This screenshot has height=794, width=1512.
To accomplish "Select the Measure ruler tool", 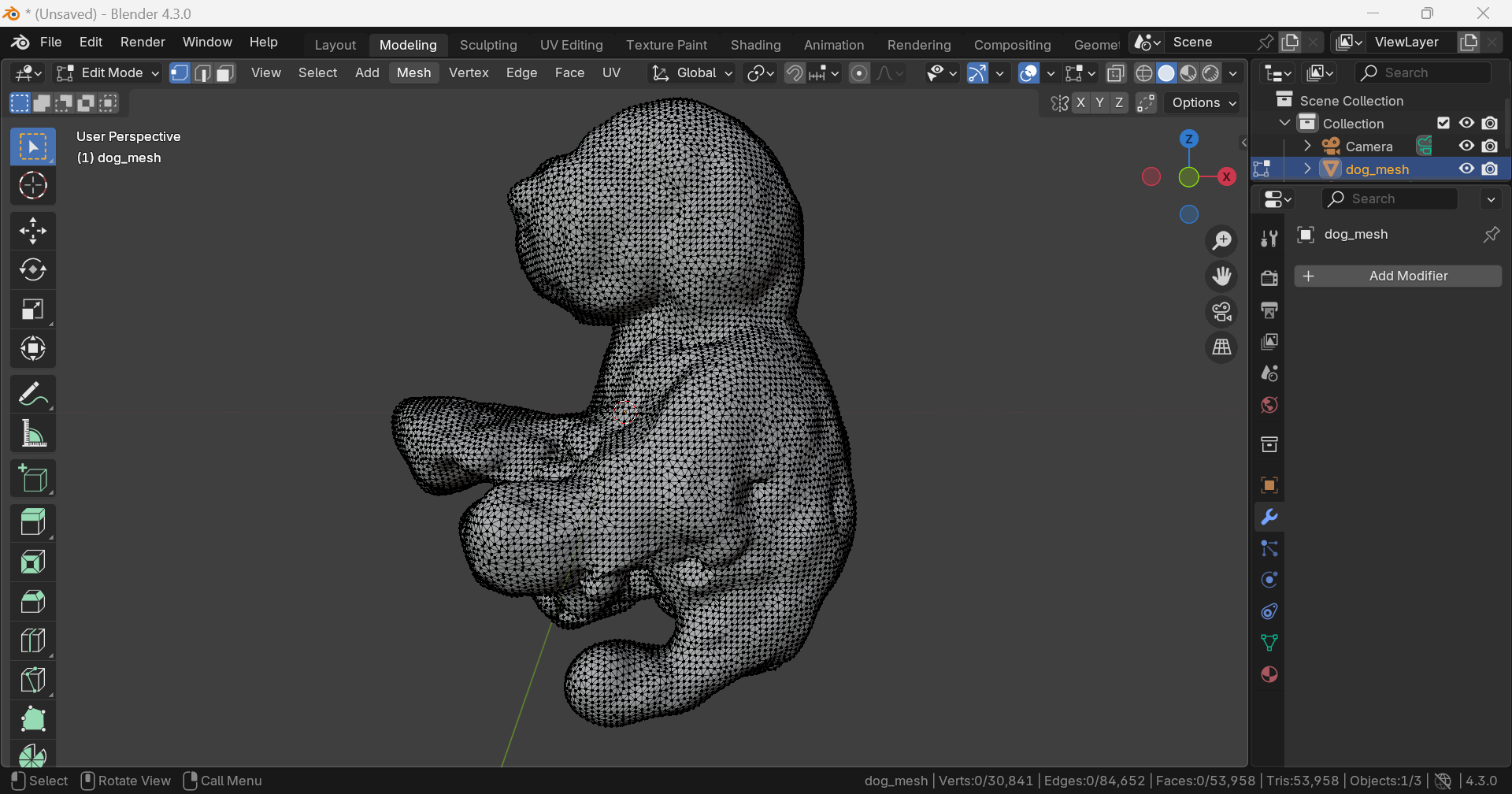I will coord(32,433).
